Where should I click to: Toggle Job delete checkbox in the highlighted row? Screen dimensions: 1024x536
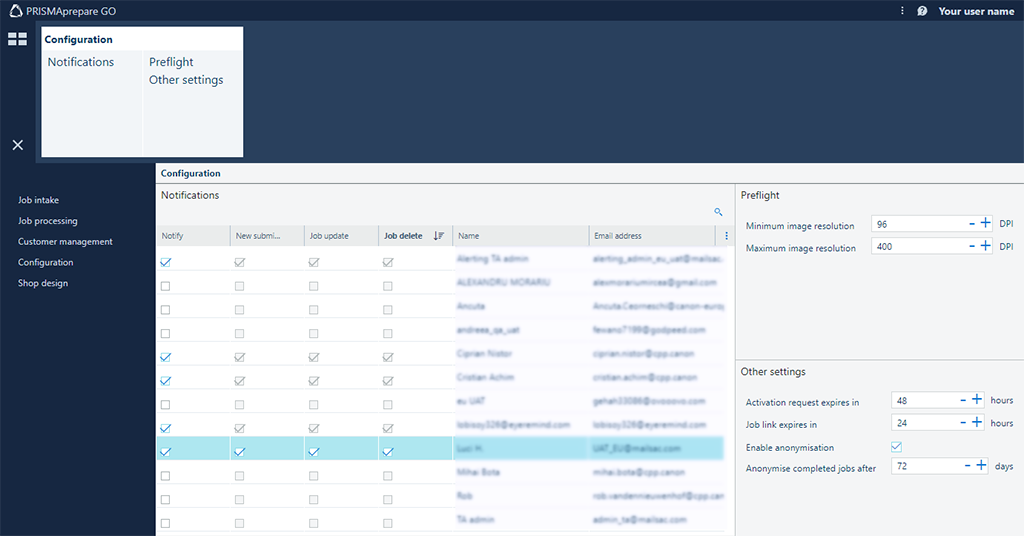[388, 452]
